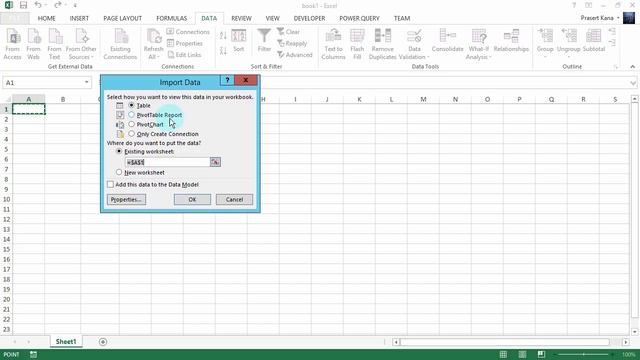This screenshot has height=360, width=640.
Task: Expand the formula bar chevron
Action: (x=633, y=83)
